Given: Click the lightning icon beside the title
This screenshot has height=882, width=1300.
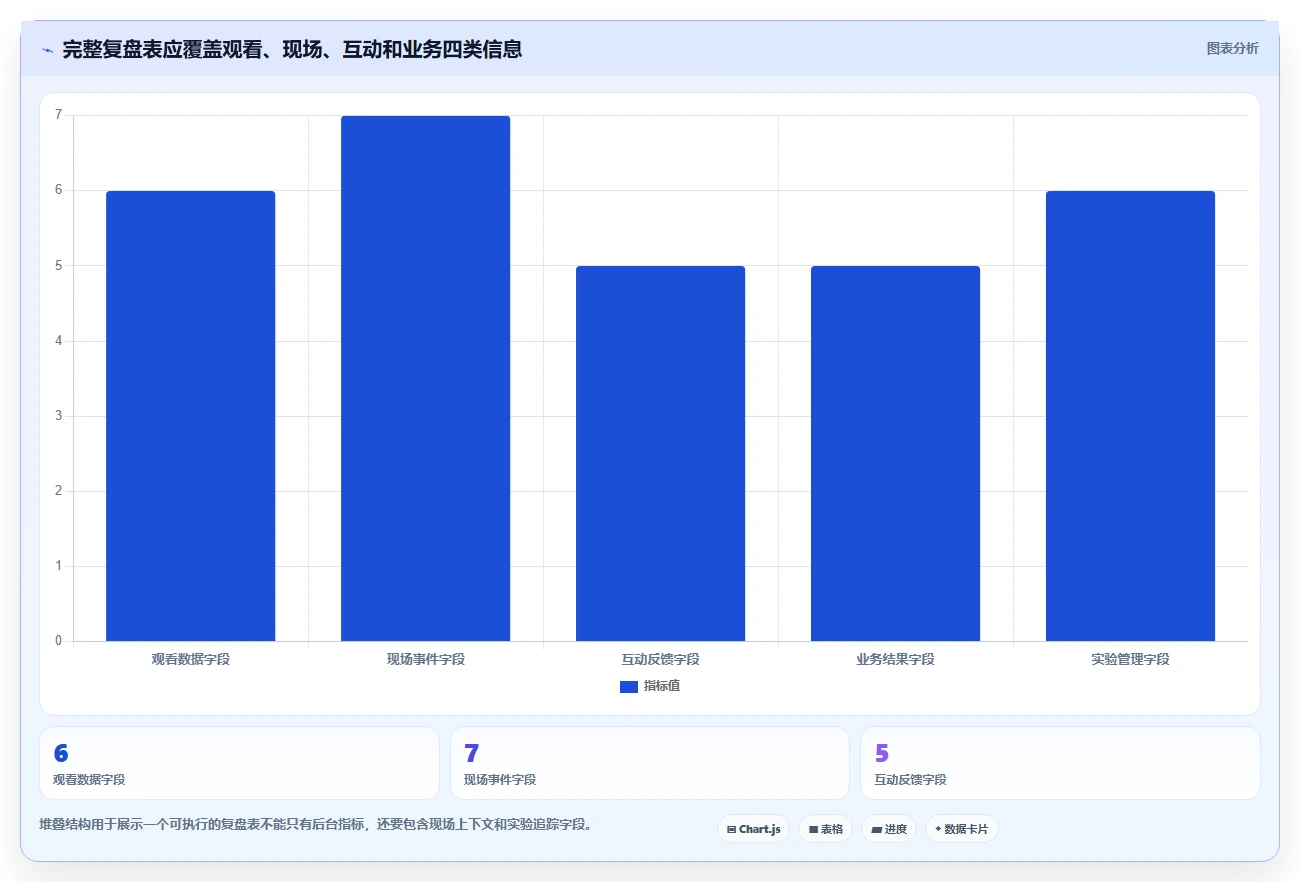Looking at the screenshot, I should tap(47, 50).
